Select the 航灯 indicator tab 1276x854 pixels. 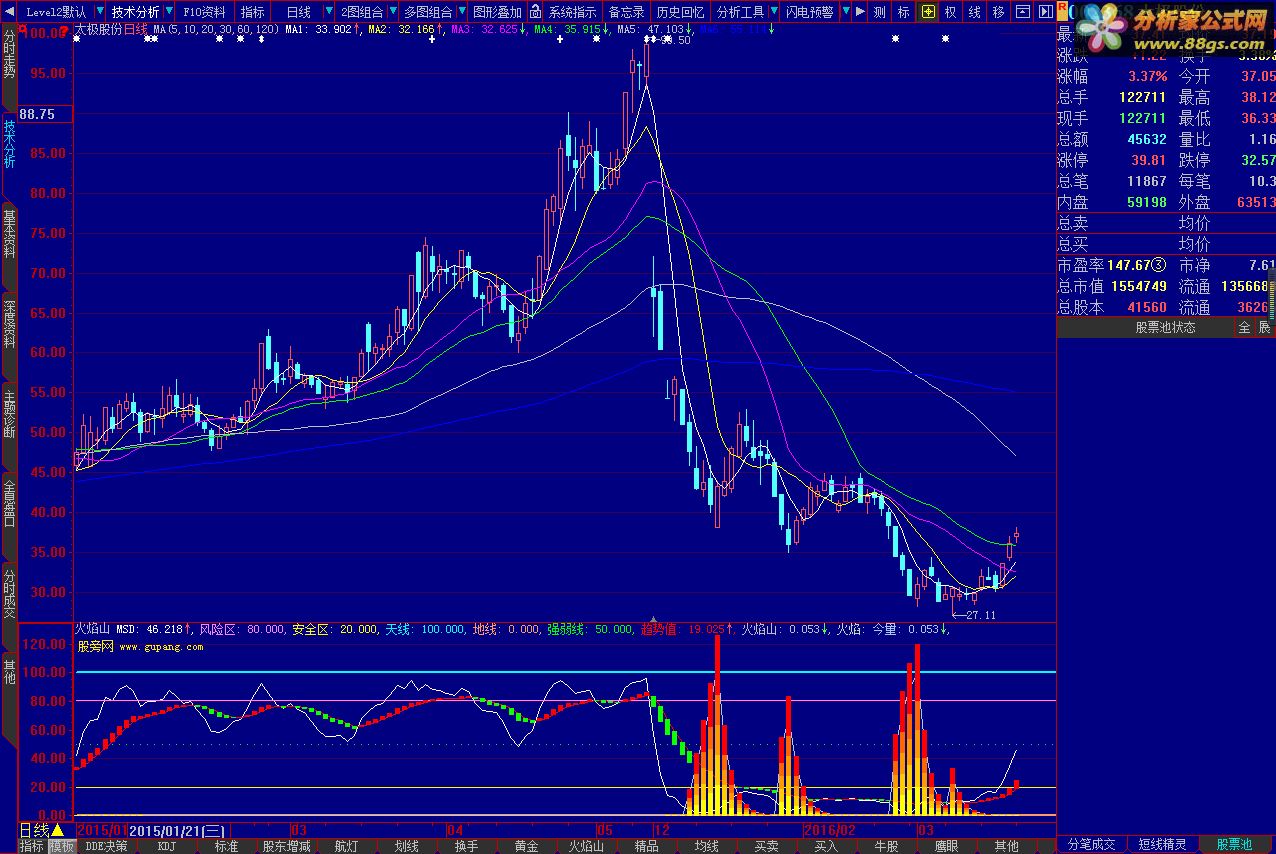346,845
